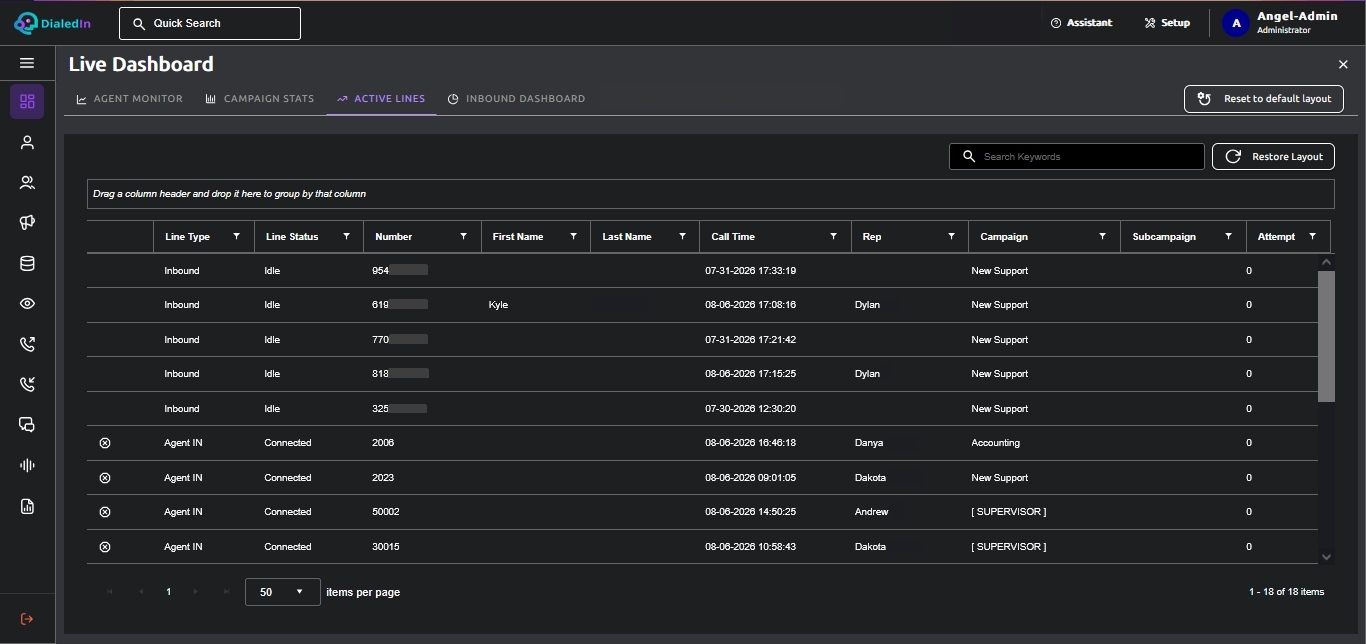The image size is (1366, 644).
Task: Open the items per page dropdown
Action: [x=283, y=592]
